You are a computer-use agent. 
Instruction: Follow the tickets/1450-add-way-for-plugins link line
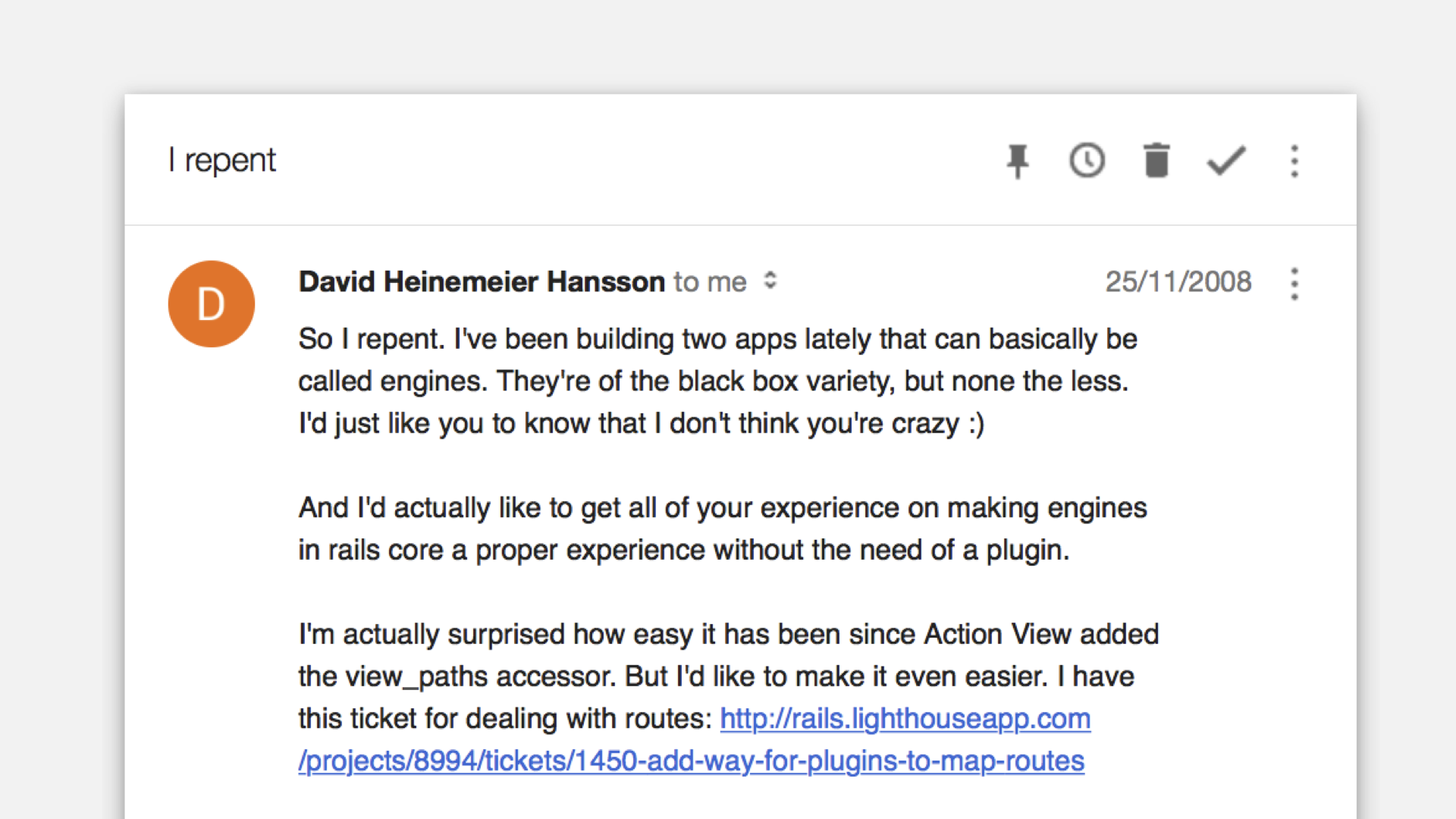tap(692, 761)
